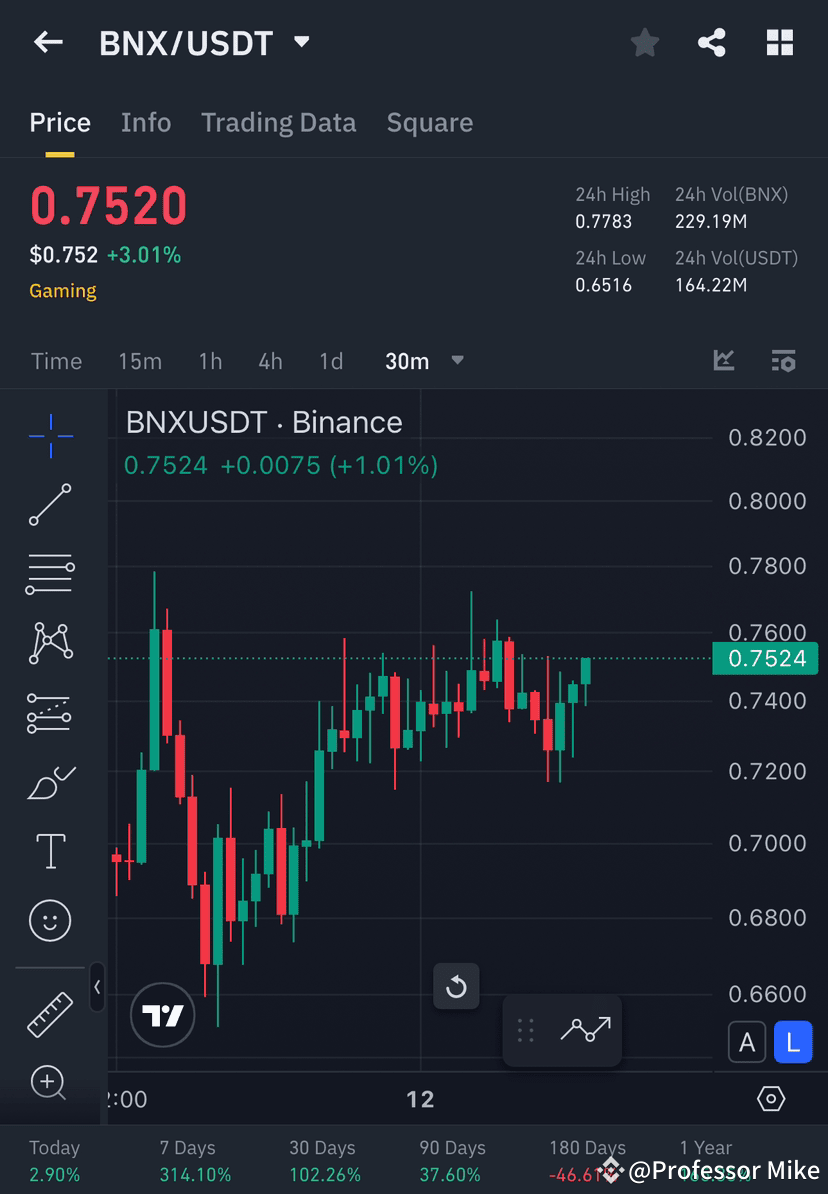
Task: Open the BNX/USDT pair selector dropdown
Action: (x=300, y=42)
